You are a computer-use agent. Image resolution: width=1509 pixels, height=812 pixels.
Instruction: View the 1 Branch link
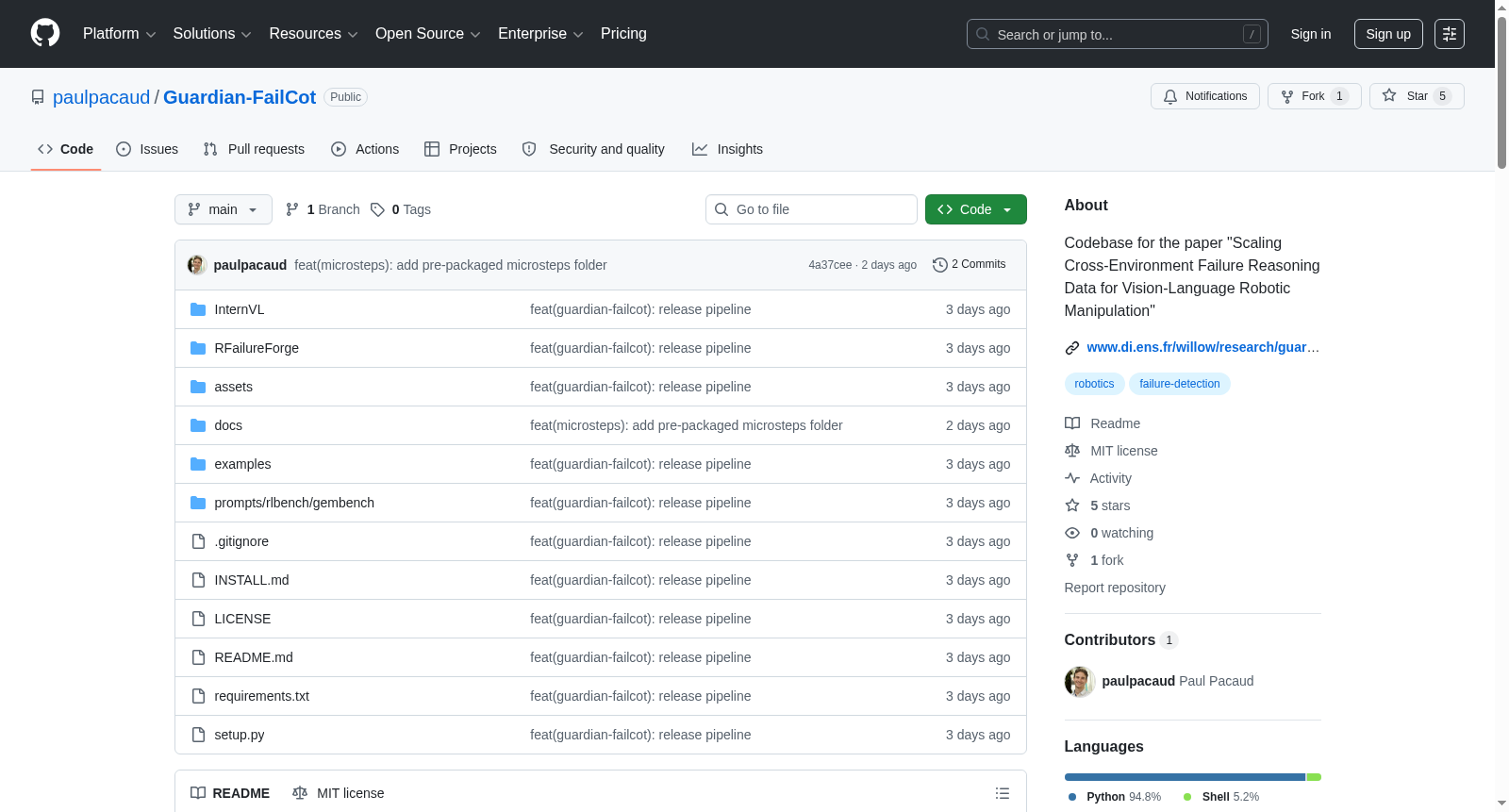point(323,209)
